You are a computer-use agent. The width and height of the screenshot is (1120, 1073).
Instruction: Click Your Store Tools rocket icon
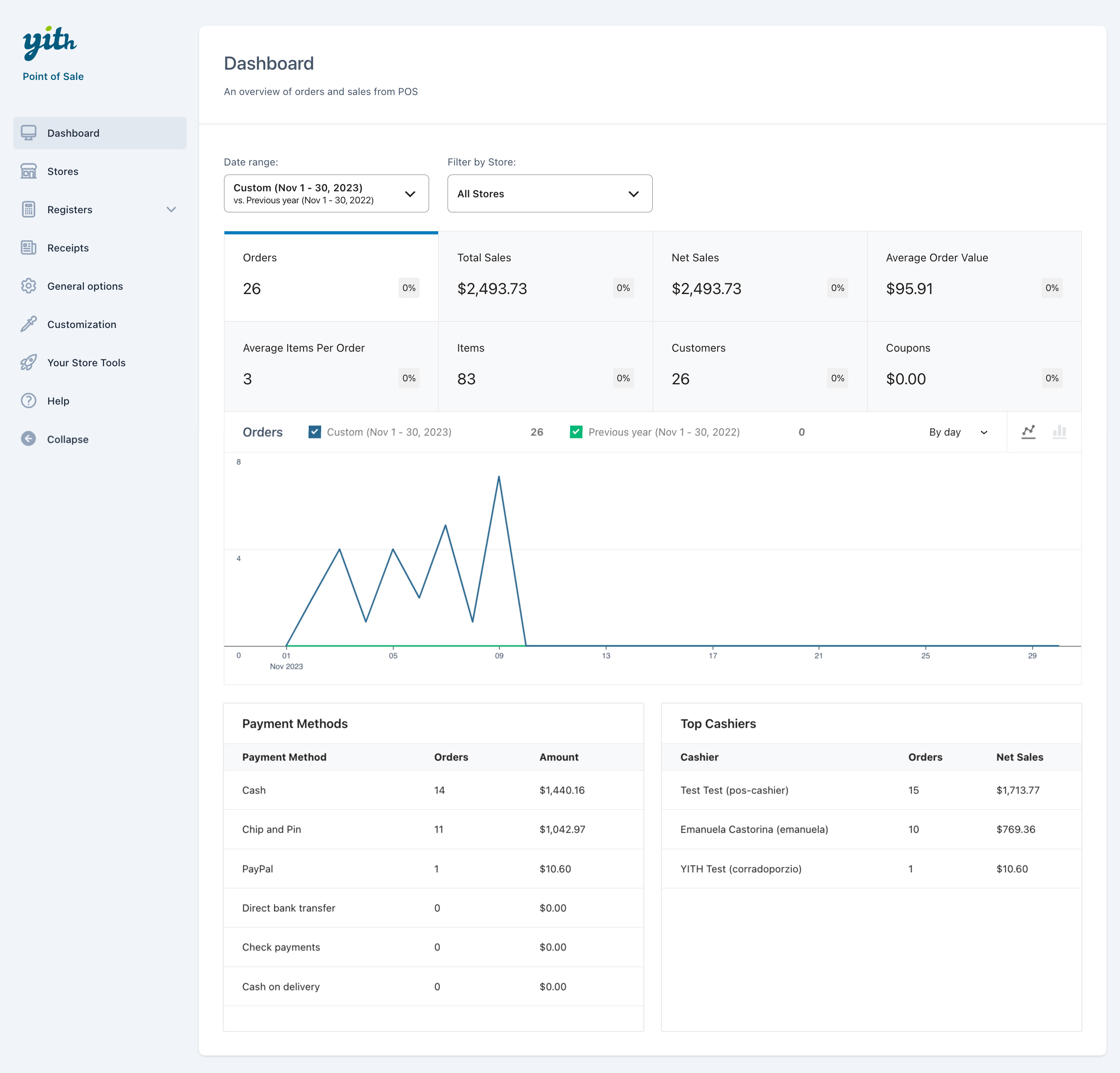pos(28,363)
